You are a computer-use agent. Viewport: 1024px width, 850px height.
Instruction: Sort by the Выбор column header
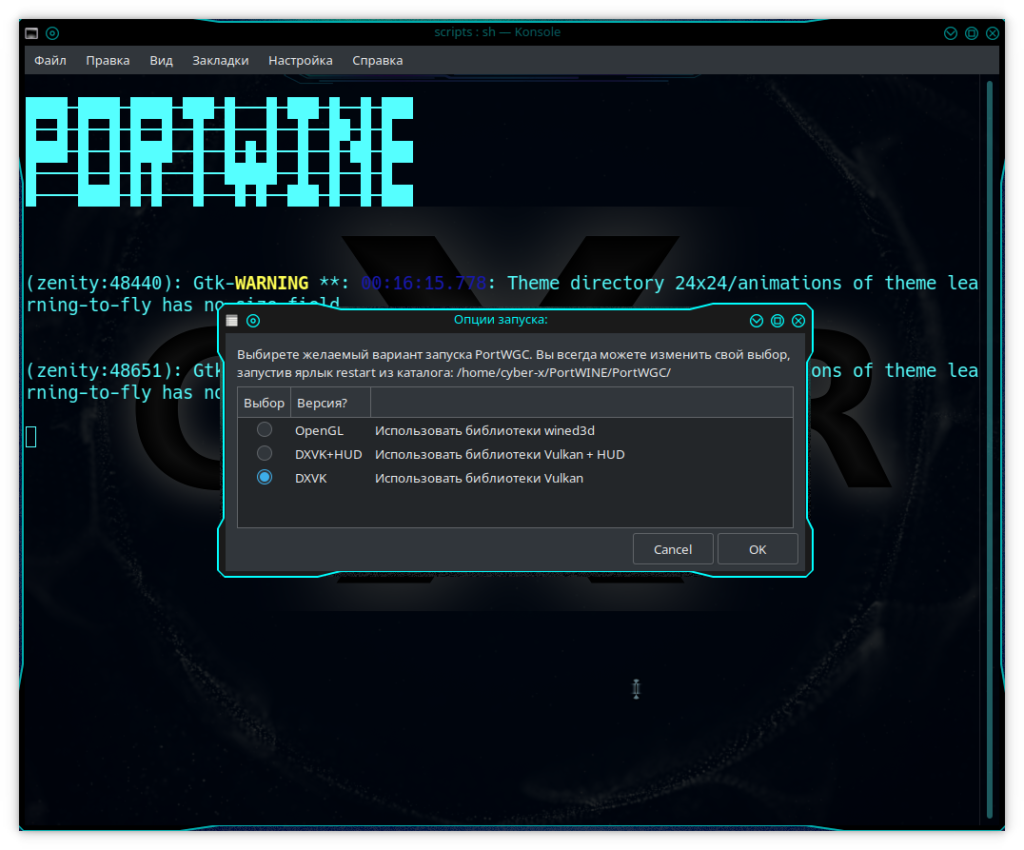click(264, 402)
